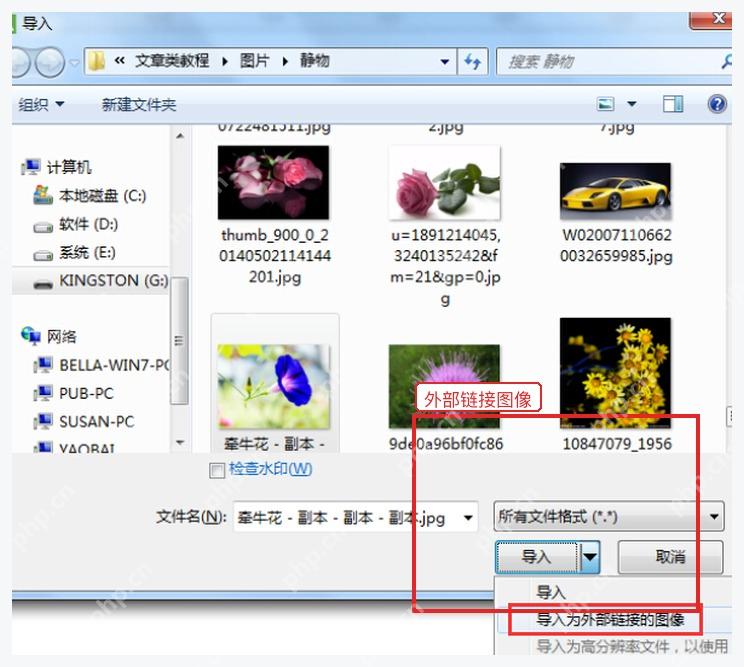The width and height of the screenshot is (744, 667).
Task: Click breadcrumb arrow after 文章类教程
Action: (224, 62)
